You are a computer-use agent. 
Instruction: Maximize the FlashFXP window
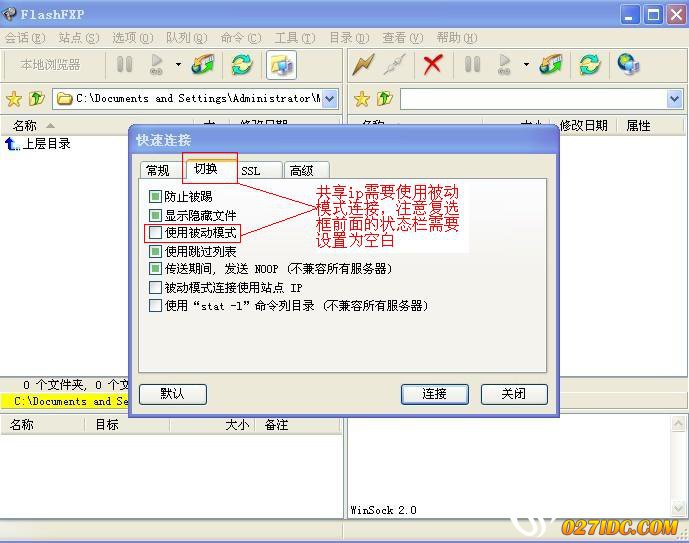[653, 15]
